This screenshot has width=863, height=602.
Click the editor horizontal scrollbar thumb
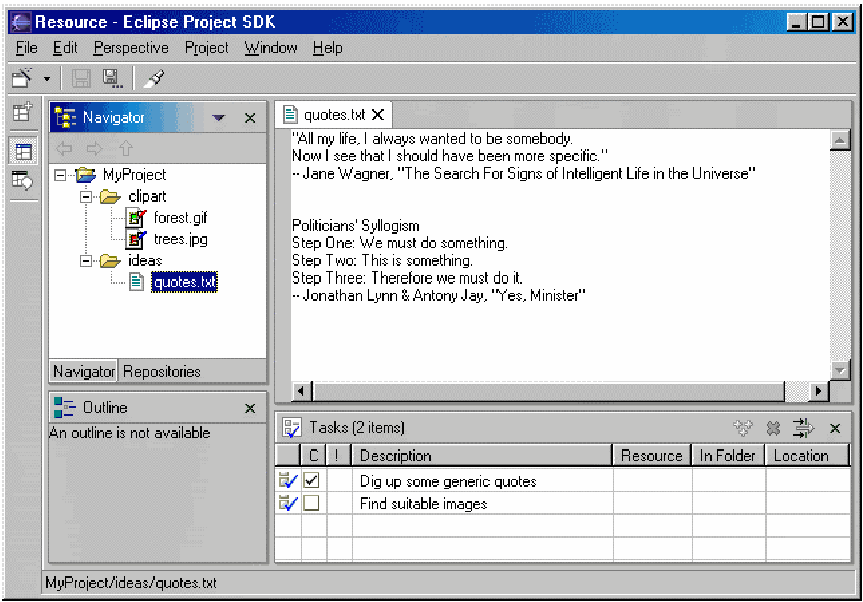548,391
